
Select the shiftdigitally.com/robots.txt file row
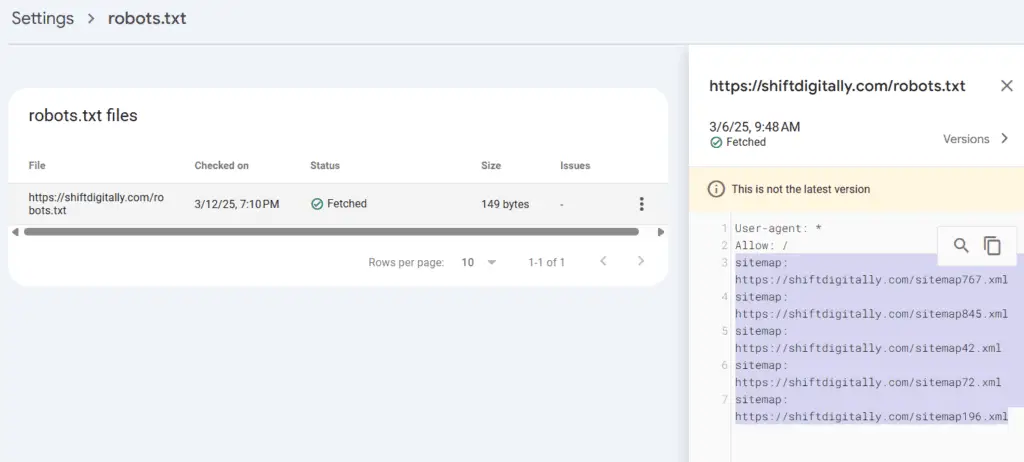(338, 204)
